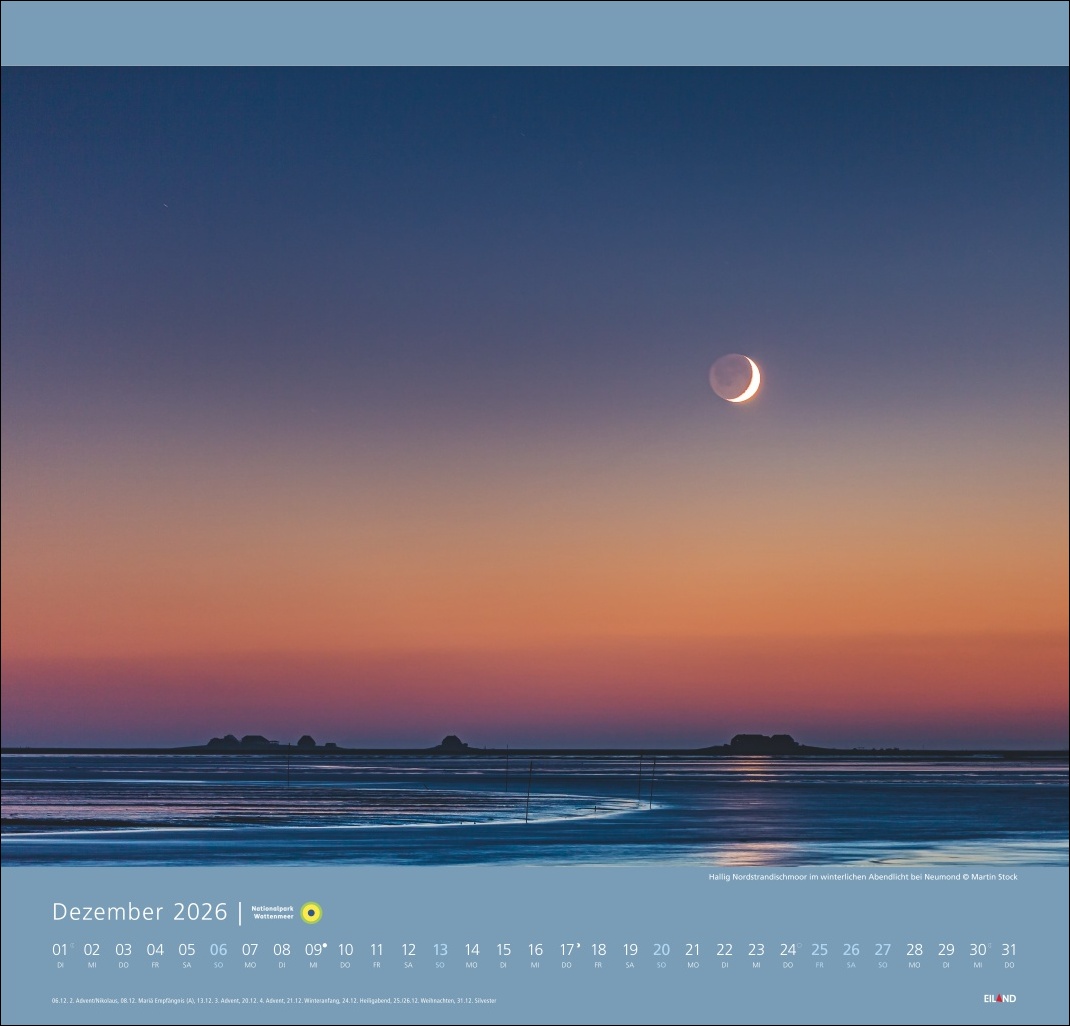Select Sunday the 13 in the calendar
Screen dimensions: 1070x1026
pyautogui.click(x=440, y=950)
